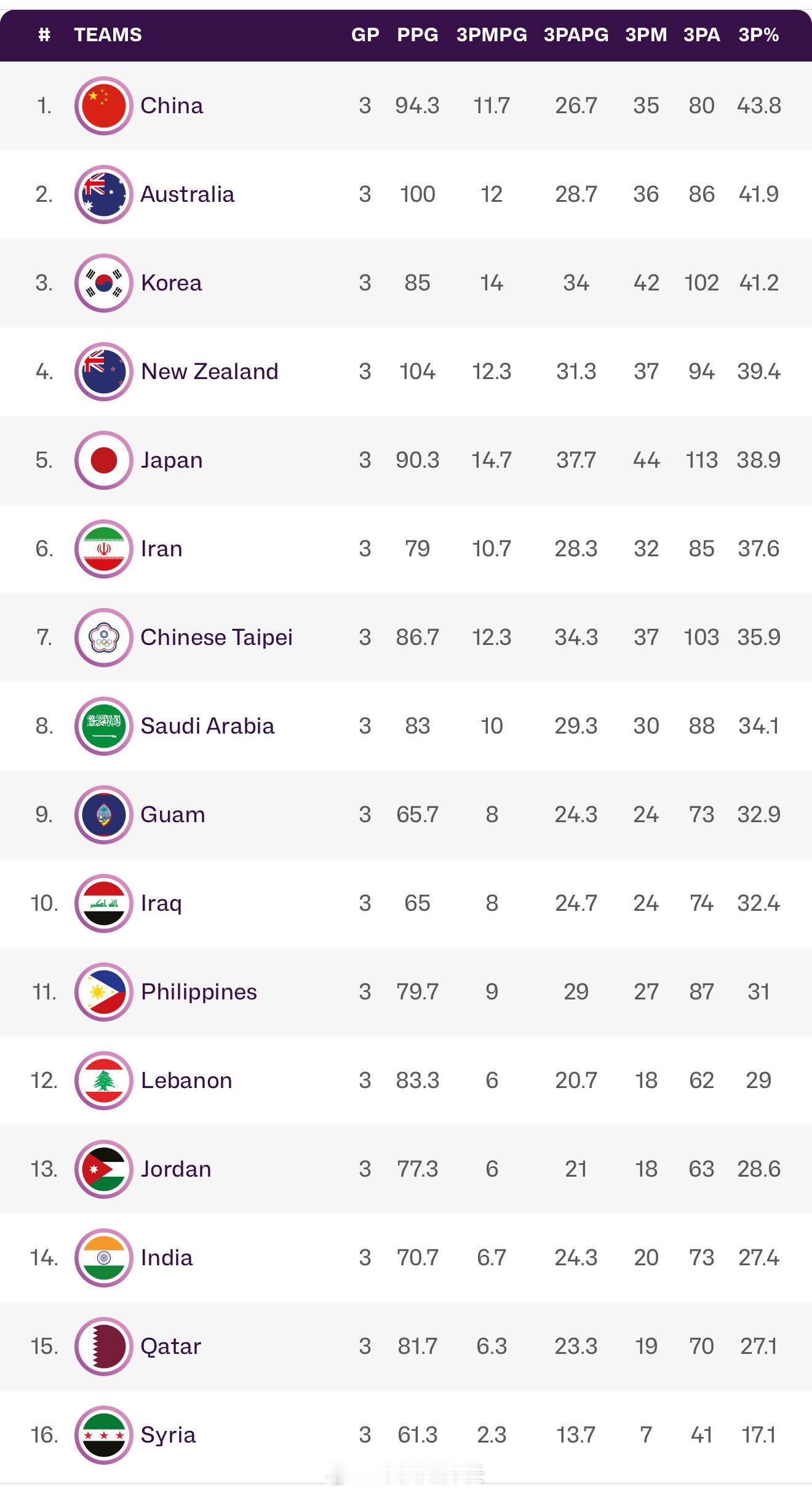The width and height of the screenshot is (812, 1493).
Task: Sort by the PPG column header
Action: [x=418, y=34]
